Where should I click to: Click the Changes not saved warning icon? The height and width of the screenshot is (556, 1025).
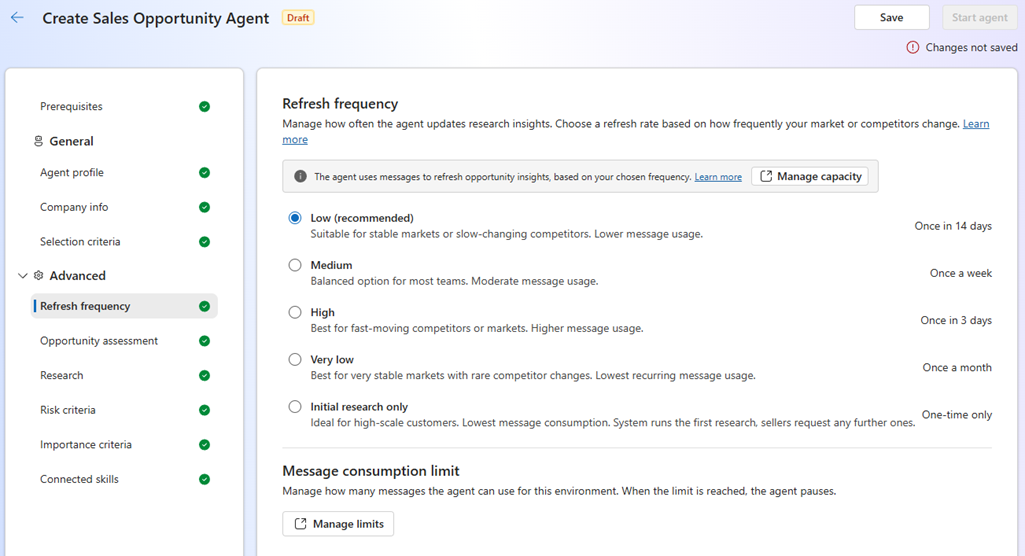pos(913,47)
